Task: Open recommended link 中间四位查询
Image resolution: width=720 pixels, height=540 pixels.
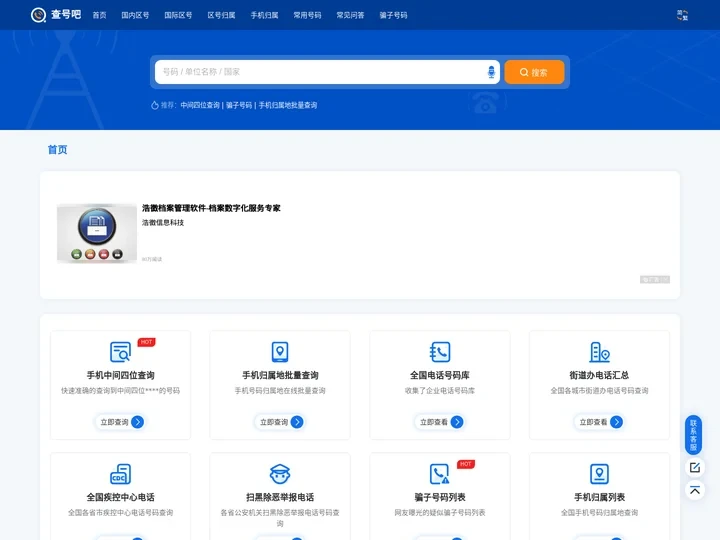Action: 200,105
